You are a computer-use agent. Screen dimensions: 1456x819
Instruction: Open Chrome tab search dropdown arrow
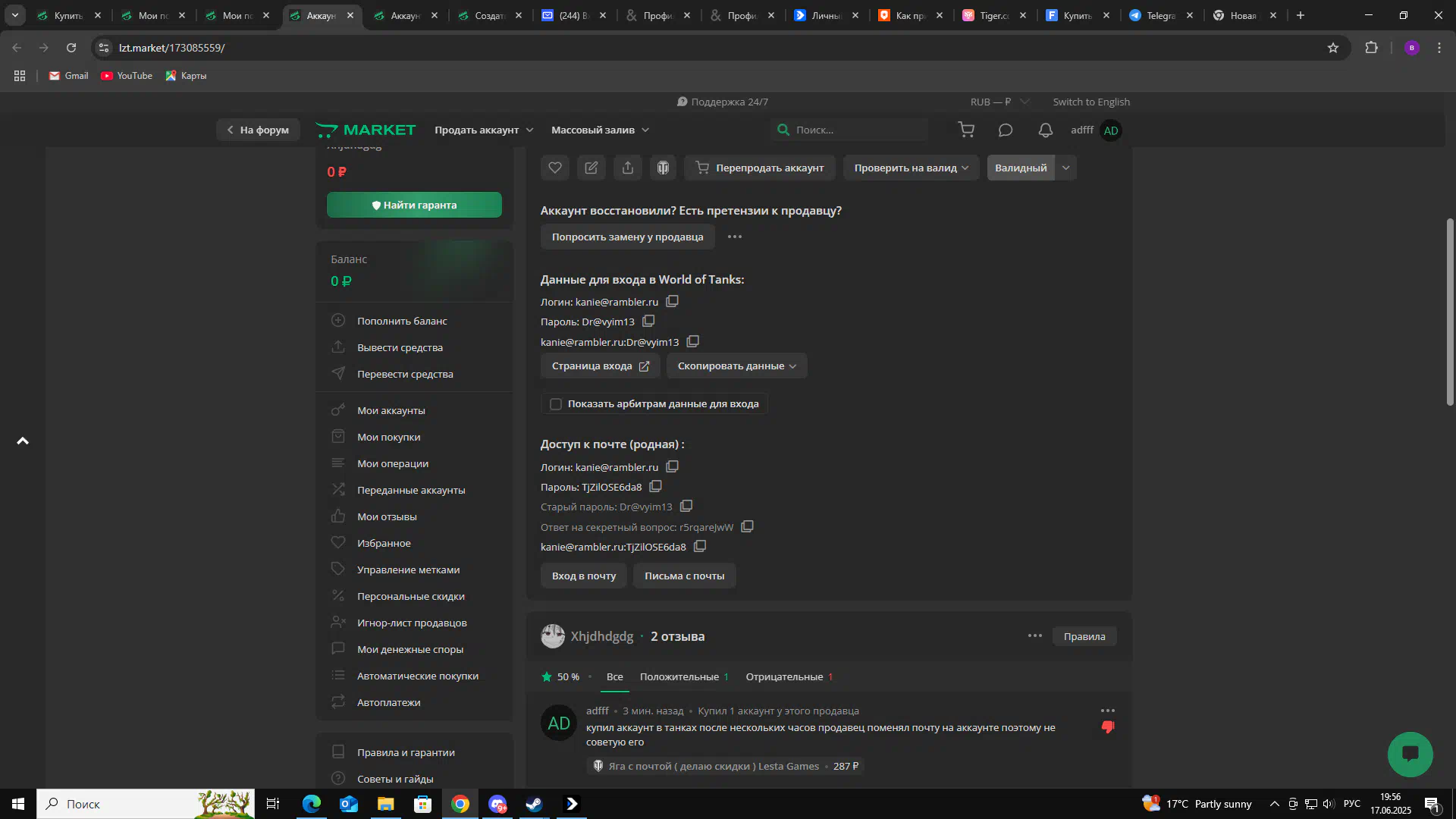tap(14, 15)
